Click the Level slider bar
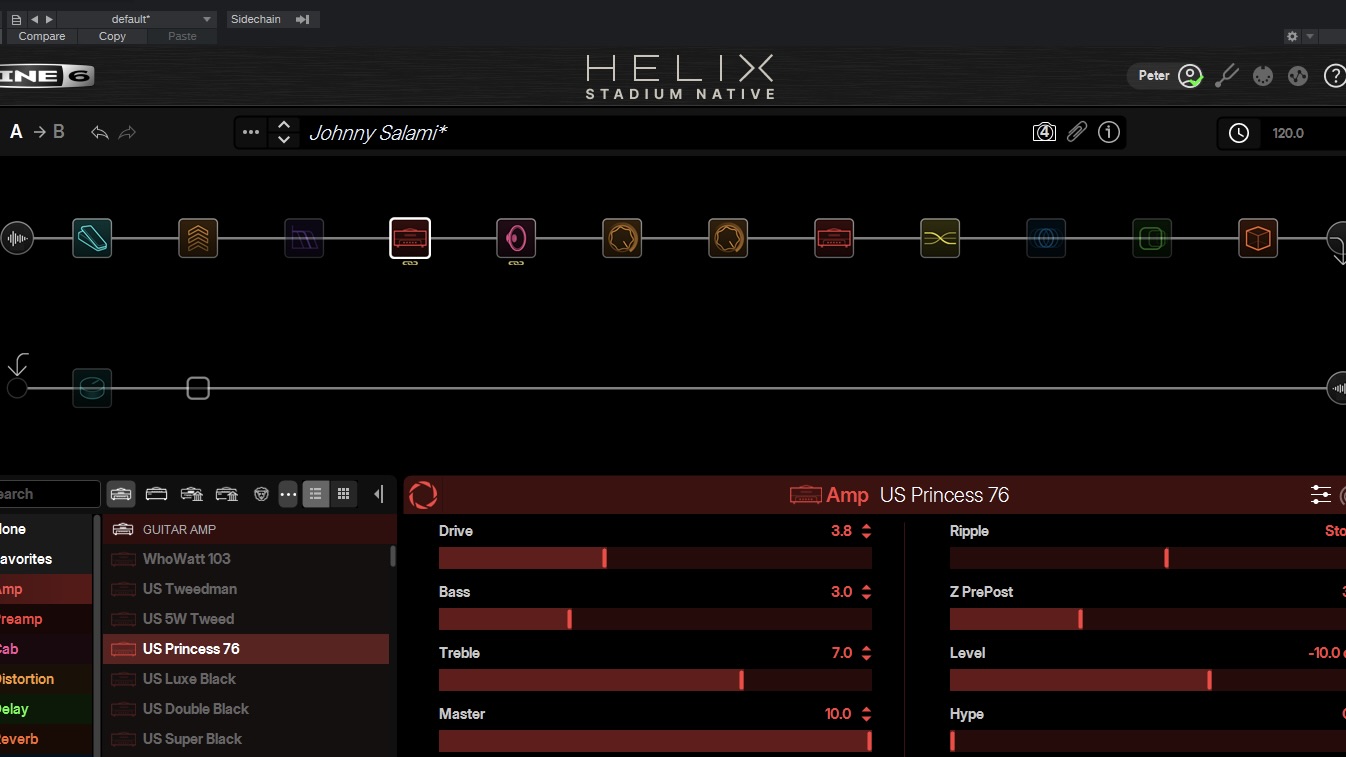Screen dimensions: 1346x757 click(x=1148, y=680)
